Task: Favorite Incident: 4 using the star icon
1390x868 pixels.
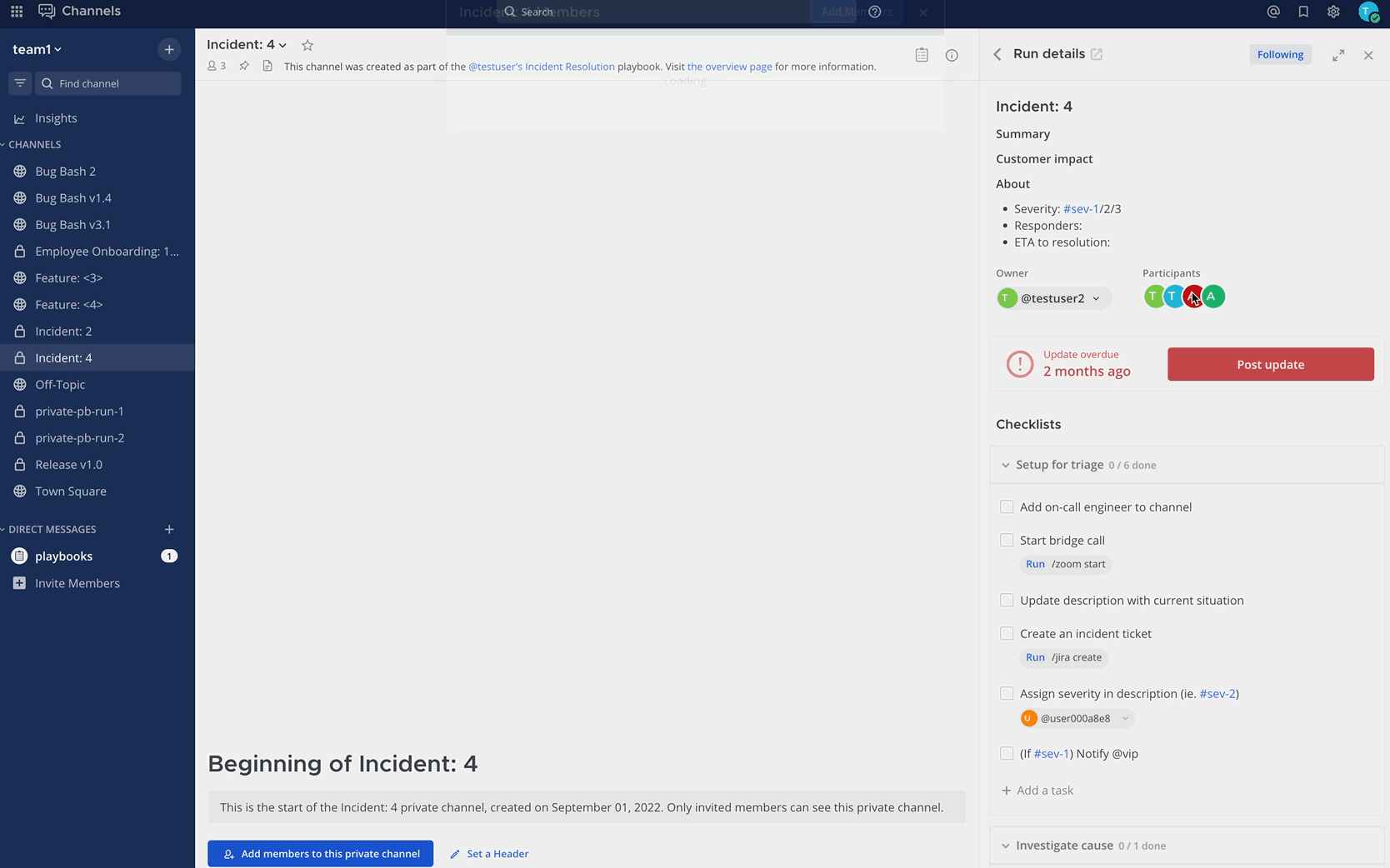Action: pyautogui.click(x=307, y=45)
